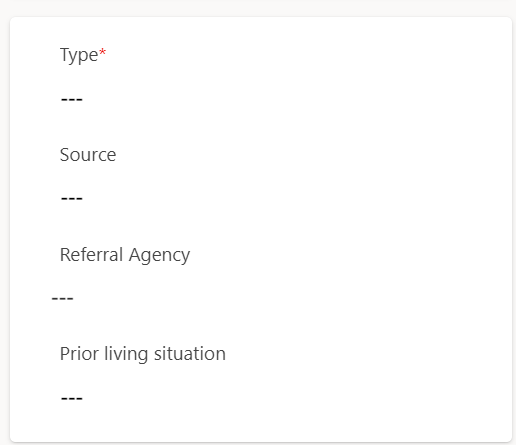Click the Prior living situation label
Viewport: 516px width, 445px height.
pos(143,354)
